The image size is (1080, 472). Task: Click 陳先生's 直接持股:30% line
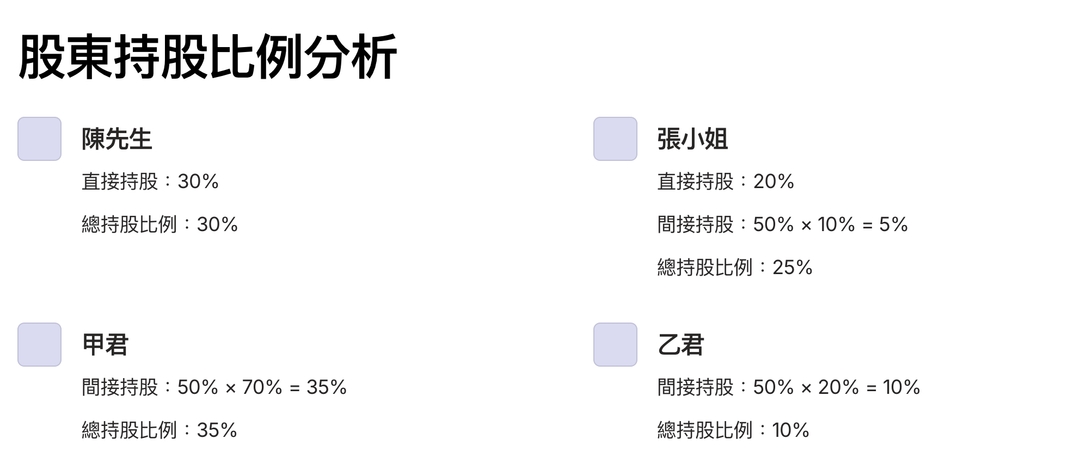point(150,182)
